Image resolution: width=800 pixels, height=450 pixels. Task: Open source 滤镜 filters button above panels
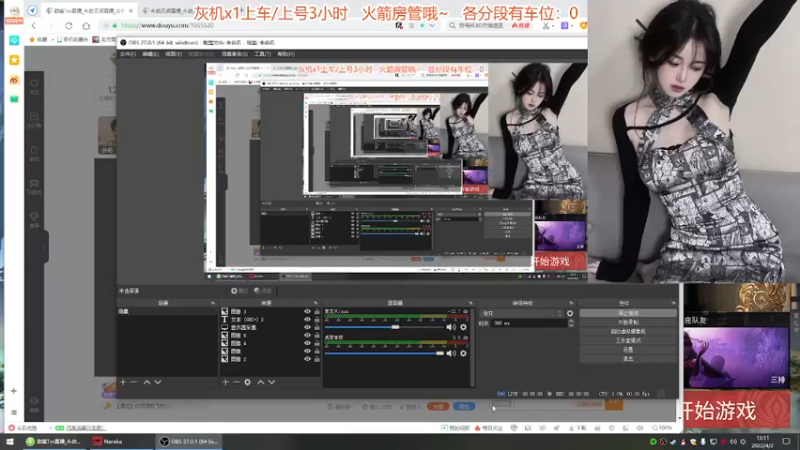[263, 291]
